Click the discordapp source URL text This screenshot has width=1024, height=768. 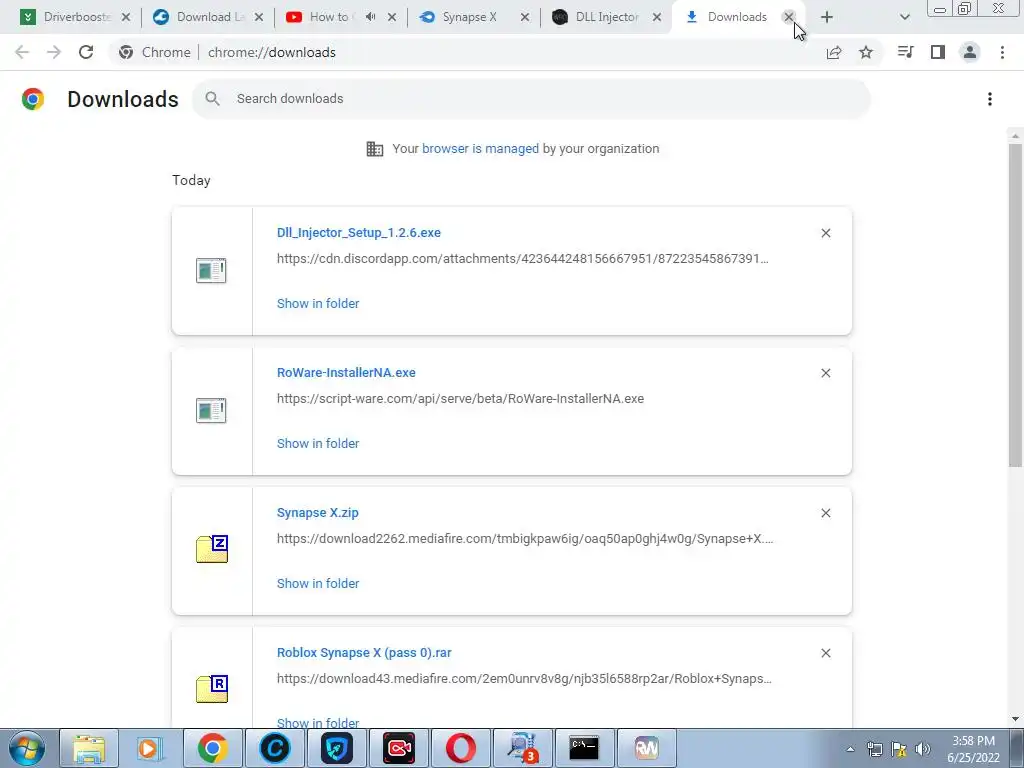click(x=522, y=259)
